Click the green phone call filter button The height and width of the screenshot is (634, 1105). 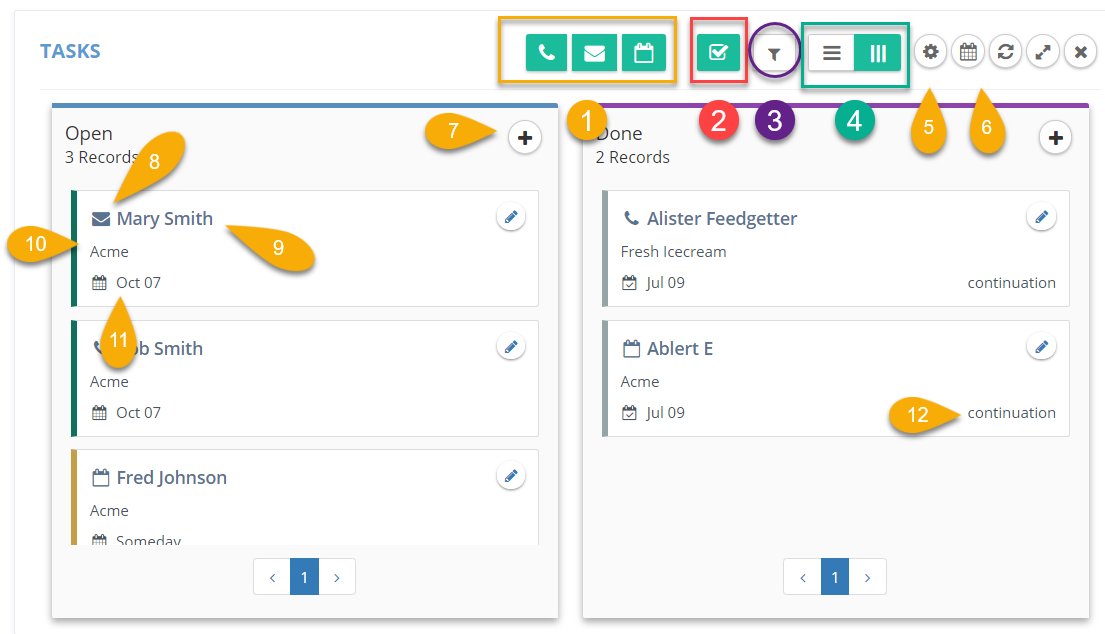(x=546, y=53)
